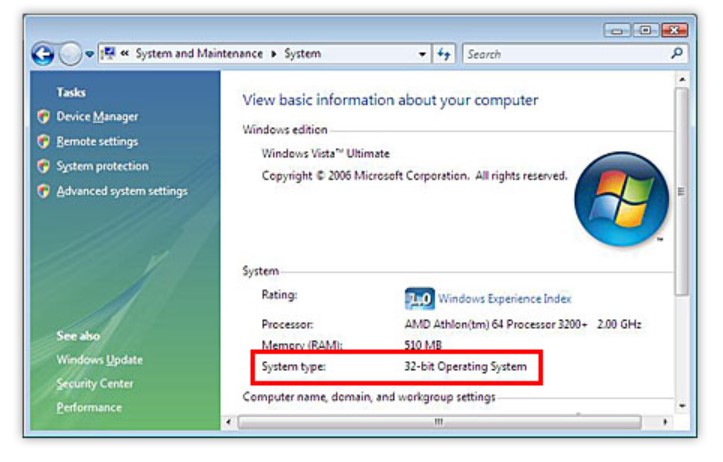Click the View basic information heading
The height and width of the screenshot is (462, 723).
coord(390,100)
